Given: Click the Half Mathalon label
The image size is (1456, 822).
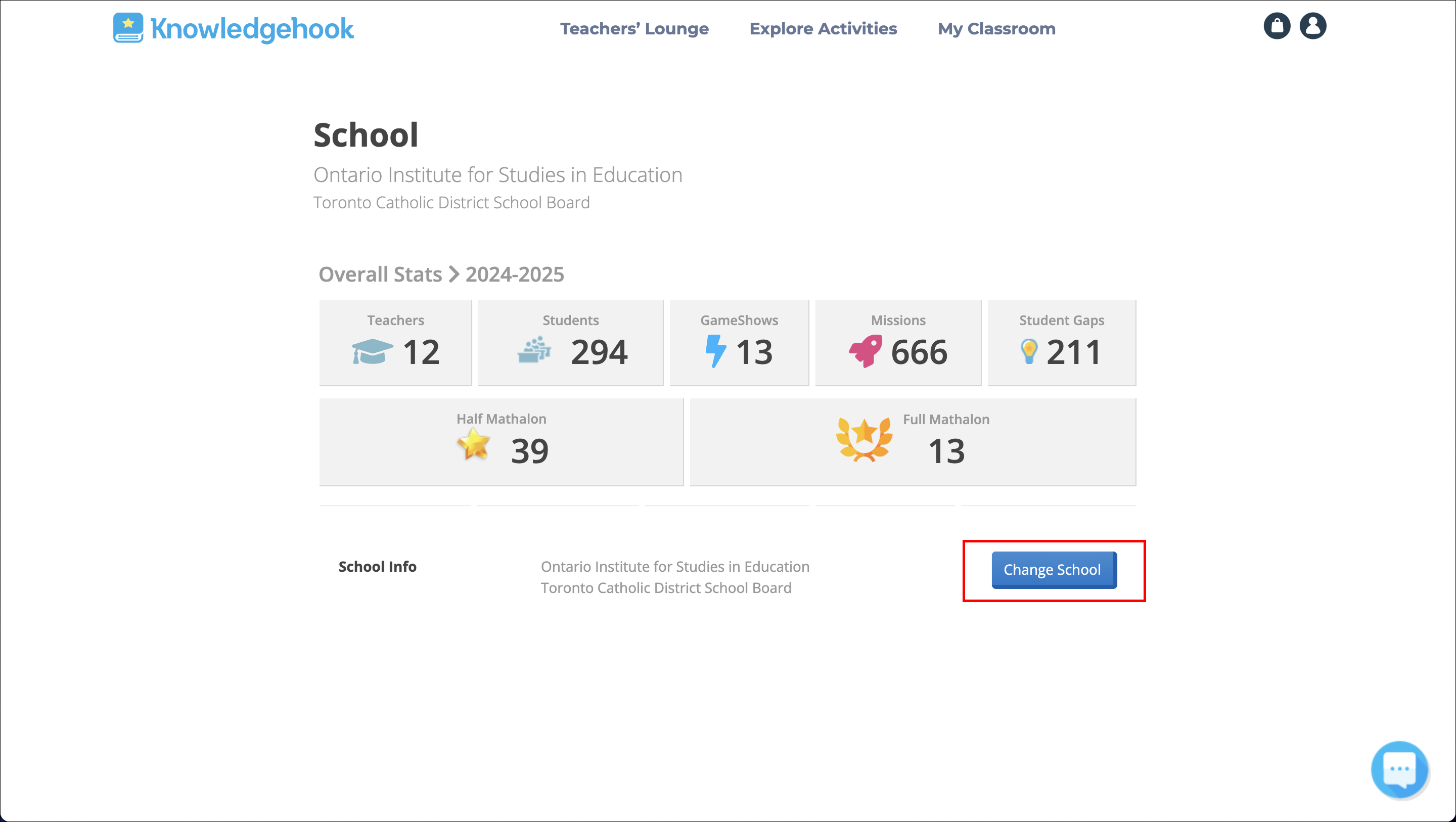Looking at the screenshot, I should click(501, 419).
